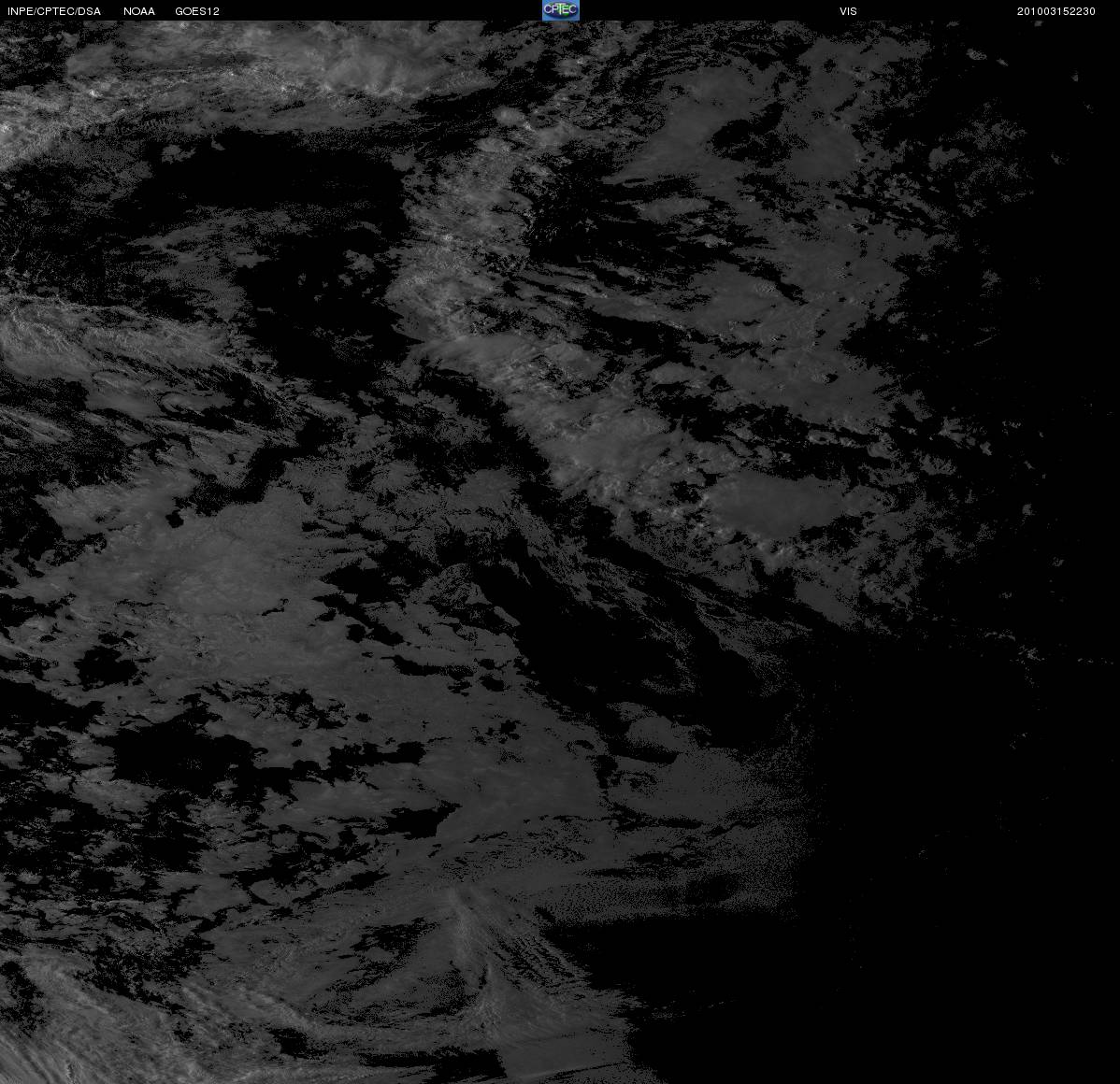Click the CPTEC logo at top center

point(560,10)
